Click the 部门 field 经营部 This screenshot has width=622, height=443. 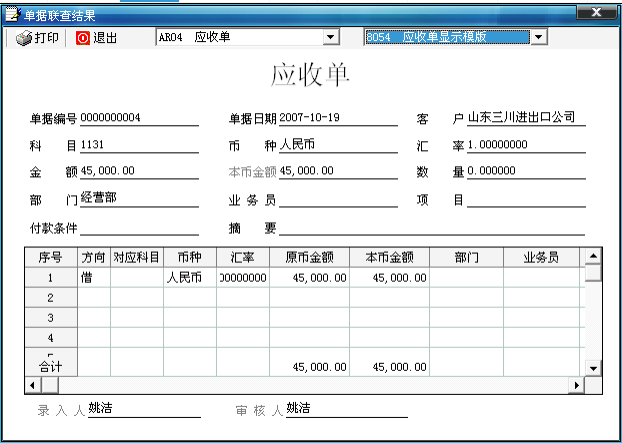(139, 199)
